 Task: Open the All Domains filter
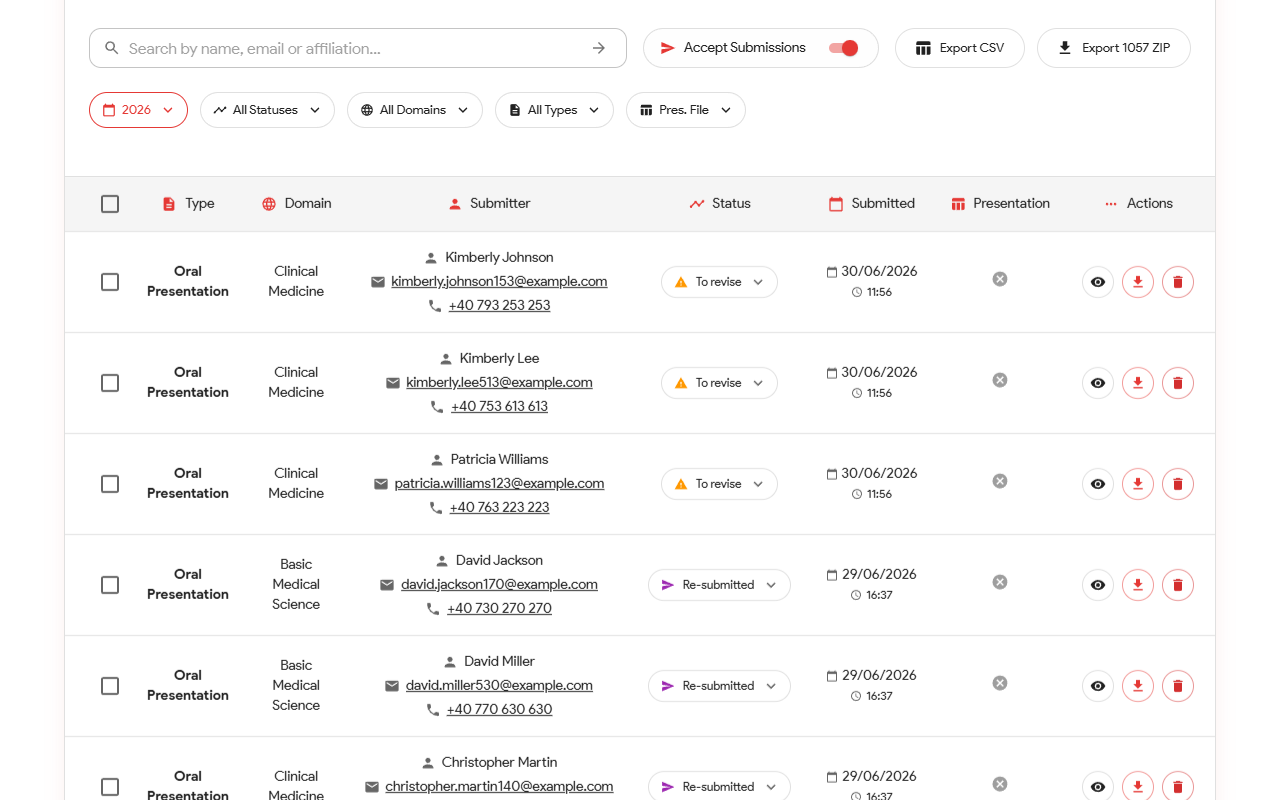(415, 110)
